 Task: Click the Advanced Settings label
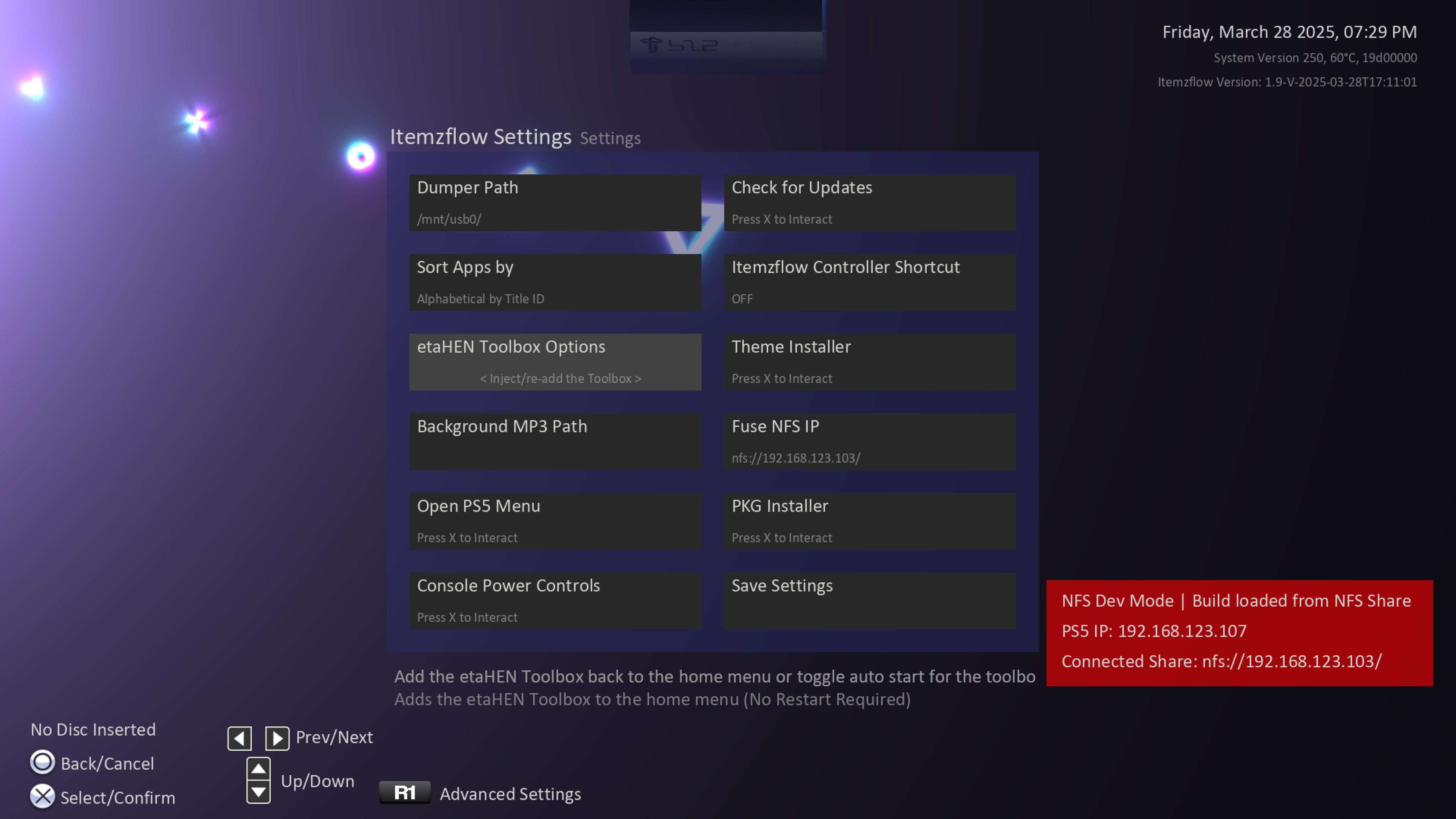tap(510, 794)
